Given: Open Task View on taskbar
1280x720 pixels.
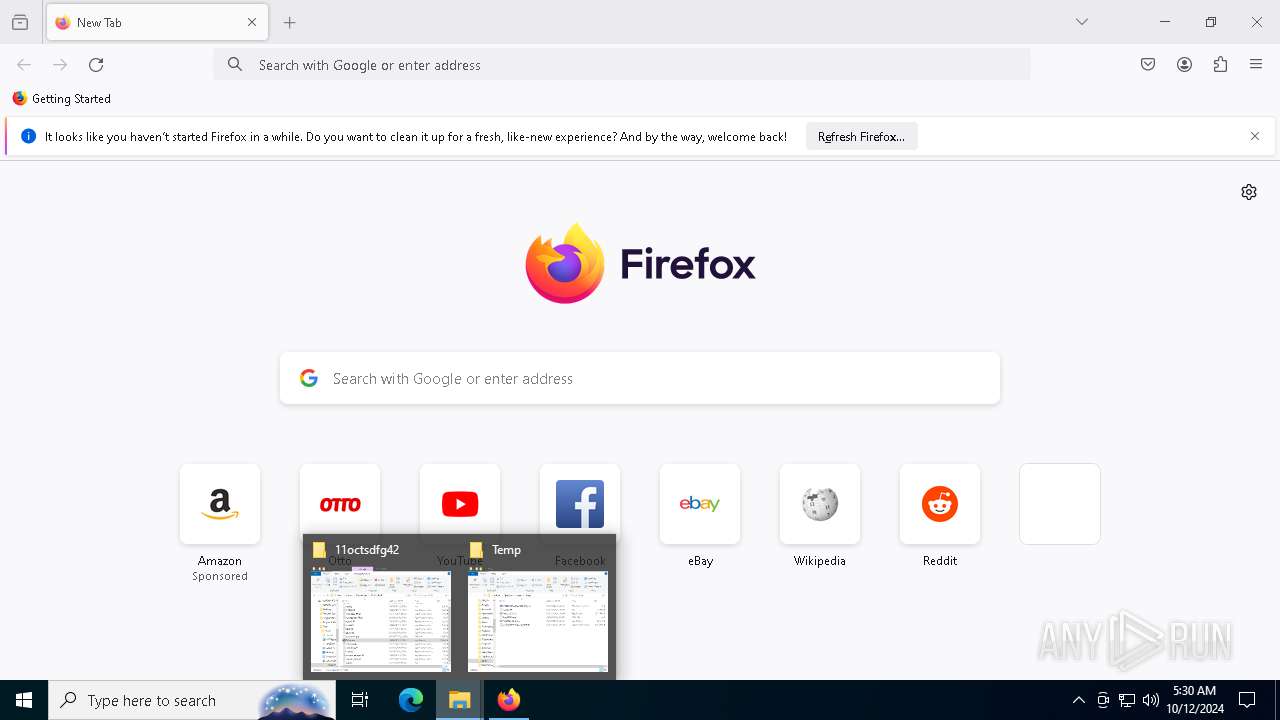Looking at the screenshot, I should (360, 700).
